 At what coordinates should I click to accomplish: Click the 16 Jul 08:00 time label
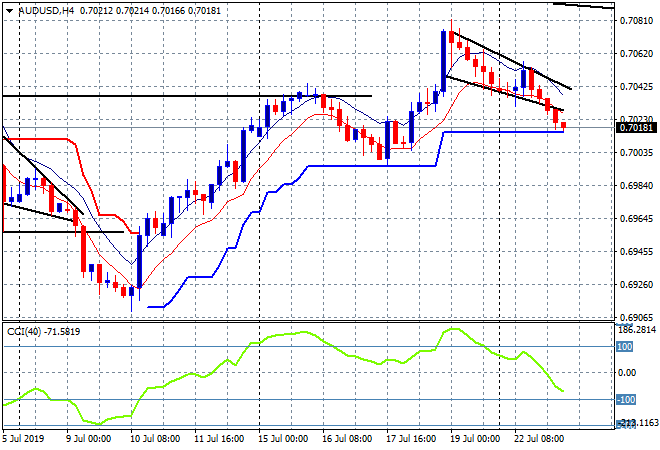(x=347, y=439)
